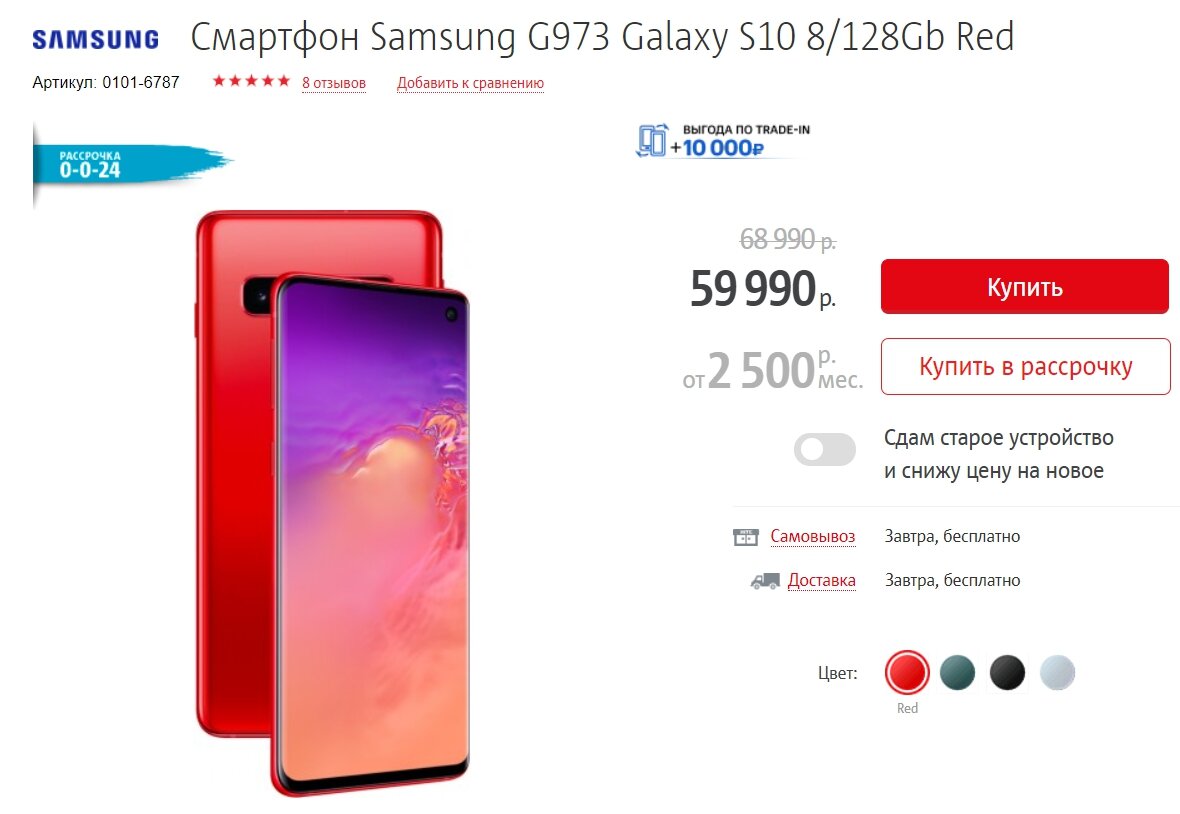Click the trade-in benefit +10 000₽ banner
1180x814 pixels.
point(724,141)
